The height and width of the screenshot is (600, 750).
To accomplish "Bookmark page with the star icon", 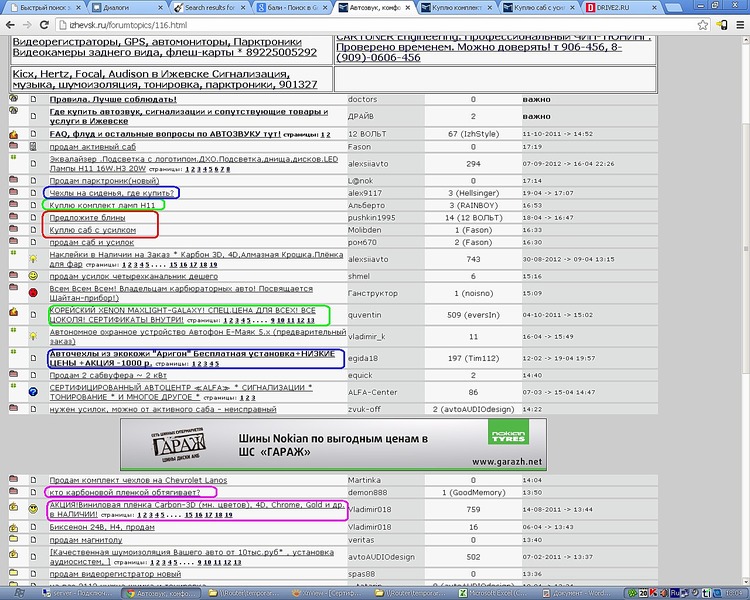I will coord(703,25).
